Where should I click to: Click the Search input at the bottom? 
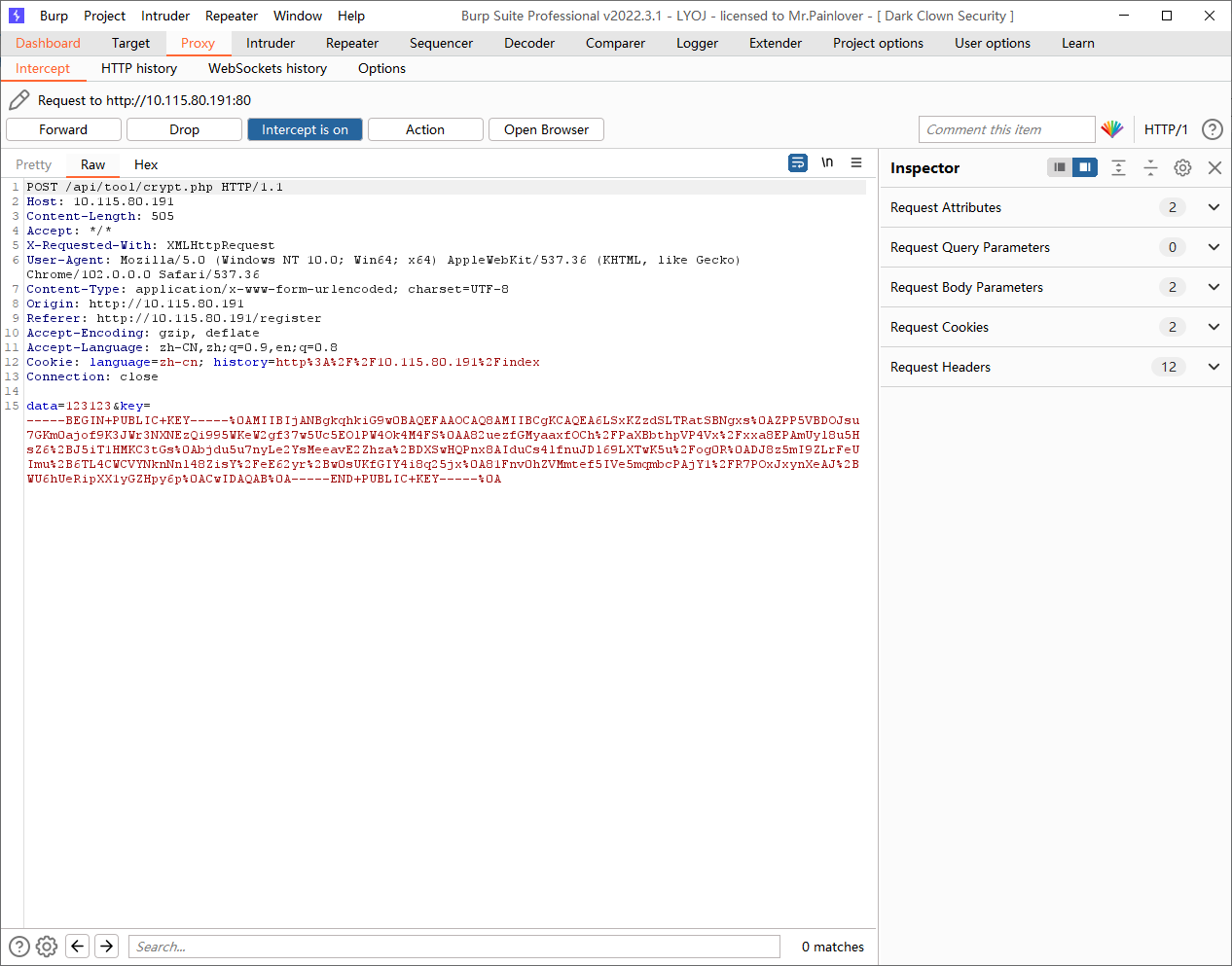coord(454,947)
